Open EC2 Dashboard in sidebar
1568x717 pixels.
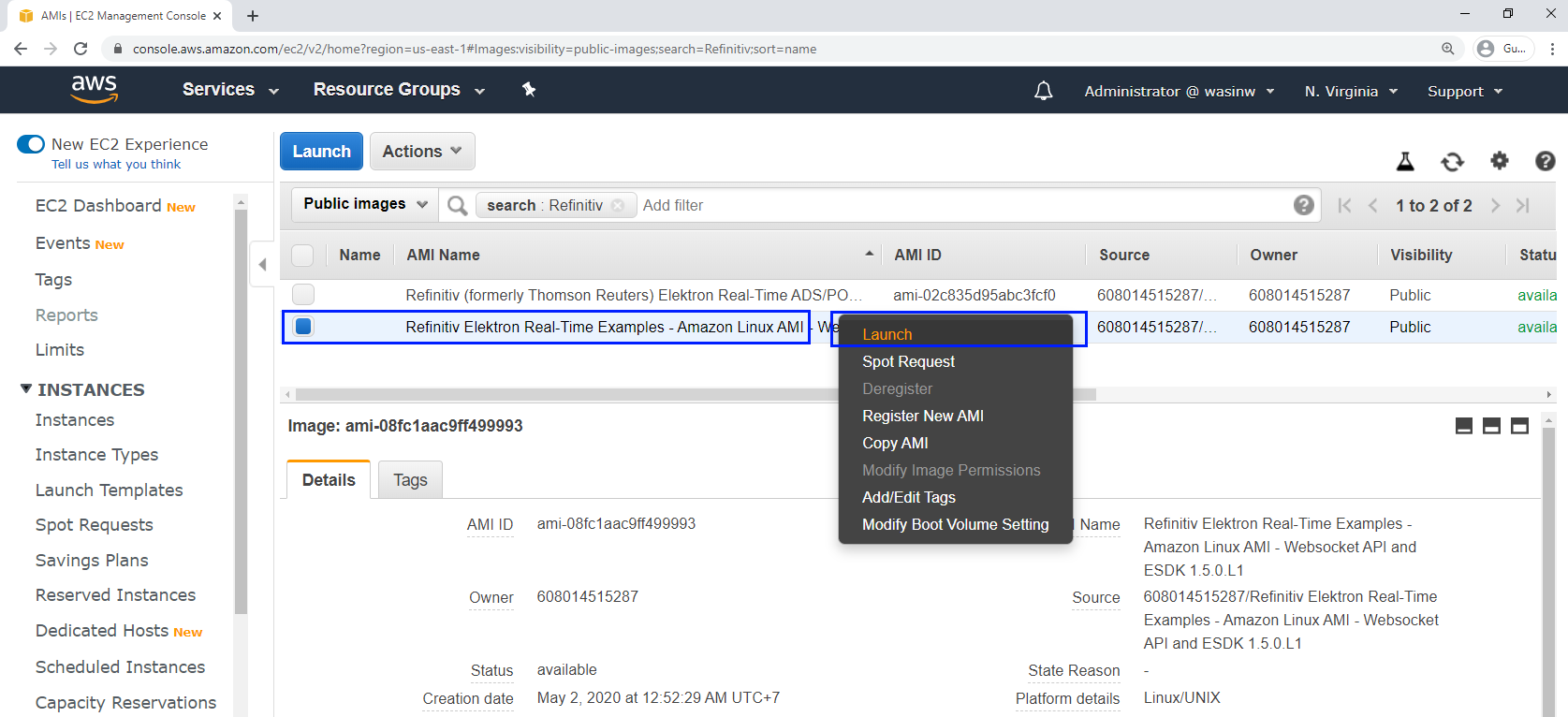pos(98,206)
